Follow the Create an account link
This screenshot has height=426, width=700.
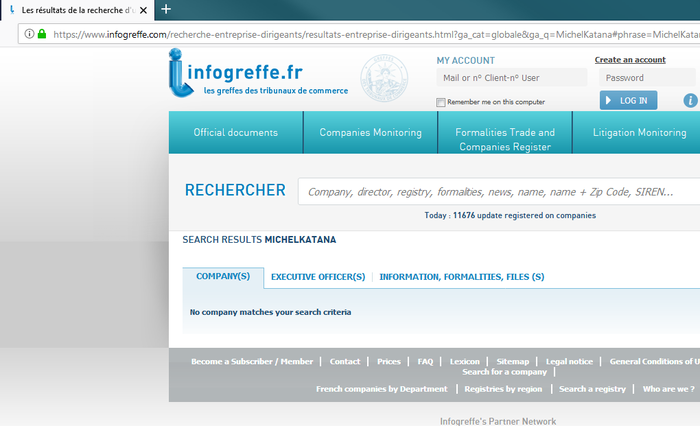630,60
